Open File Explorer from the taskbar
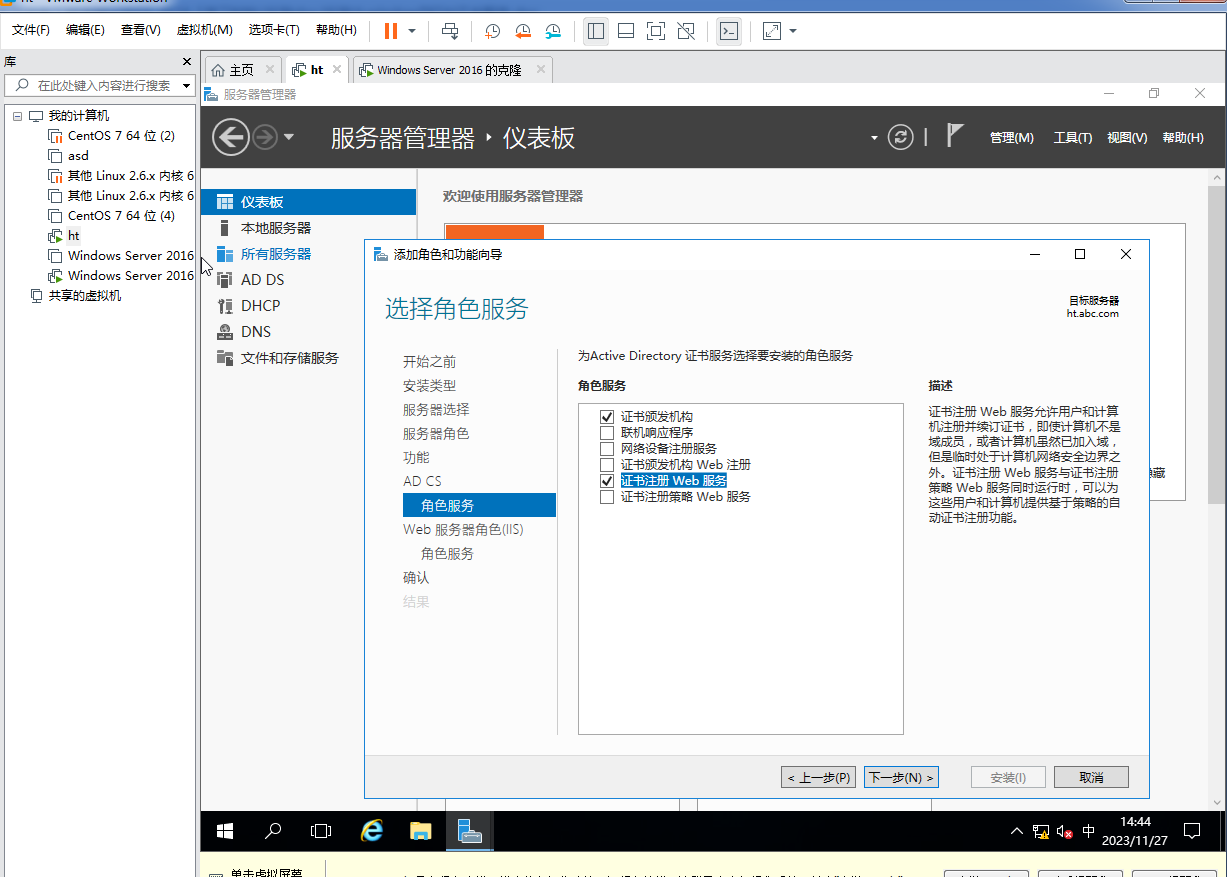The image size is (1227, 877). [420, 831]
